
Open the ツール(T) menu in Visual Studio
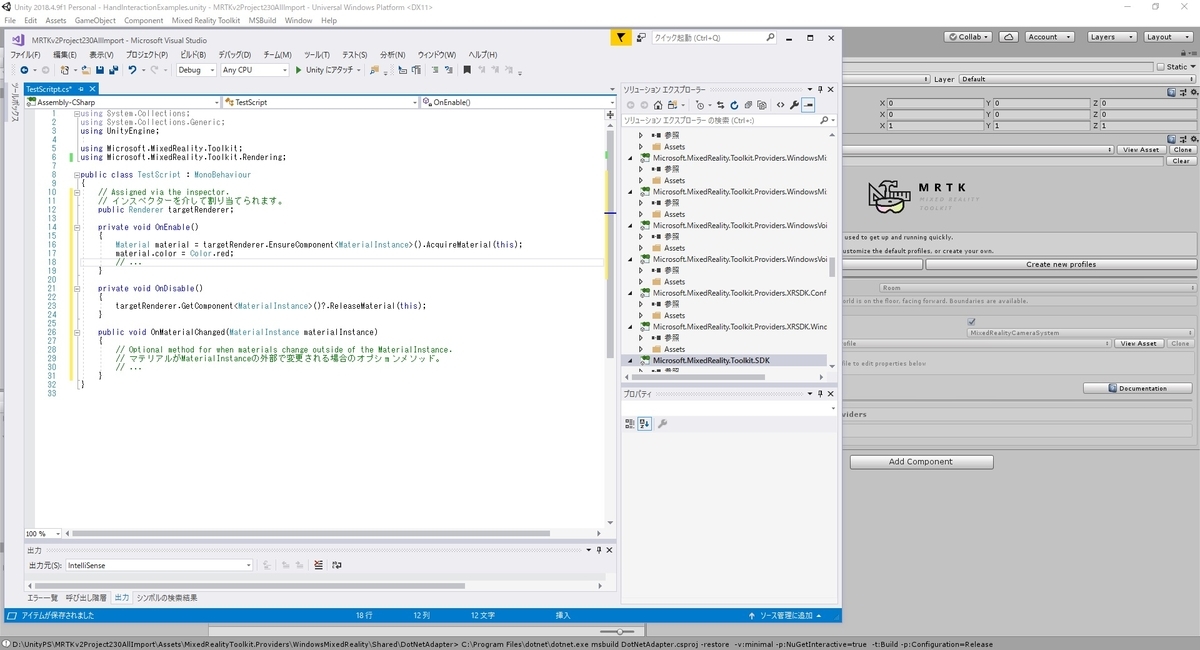click(x=316, y=54)
